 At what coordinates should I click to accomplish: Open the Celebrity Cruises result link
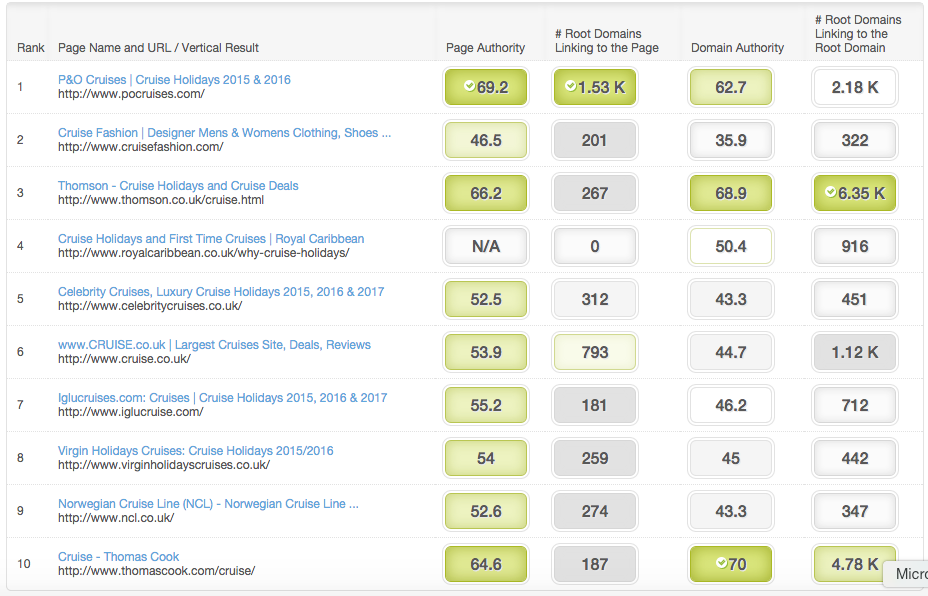tap(220, 292)
